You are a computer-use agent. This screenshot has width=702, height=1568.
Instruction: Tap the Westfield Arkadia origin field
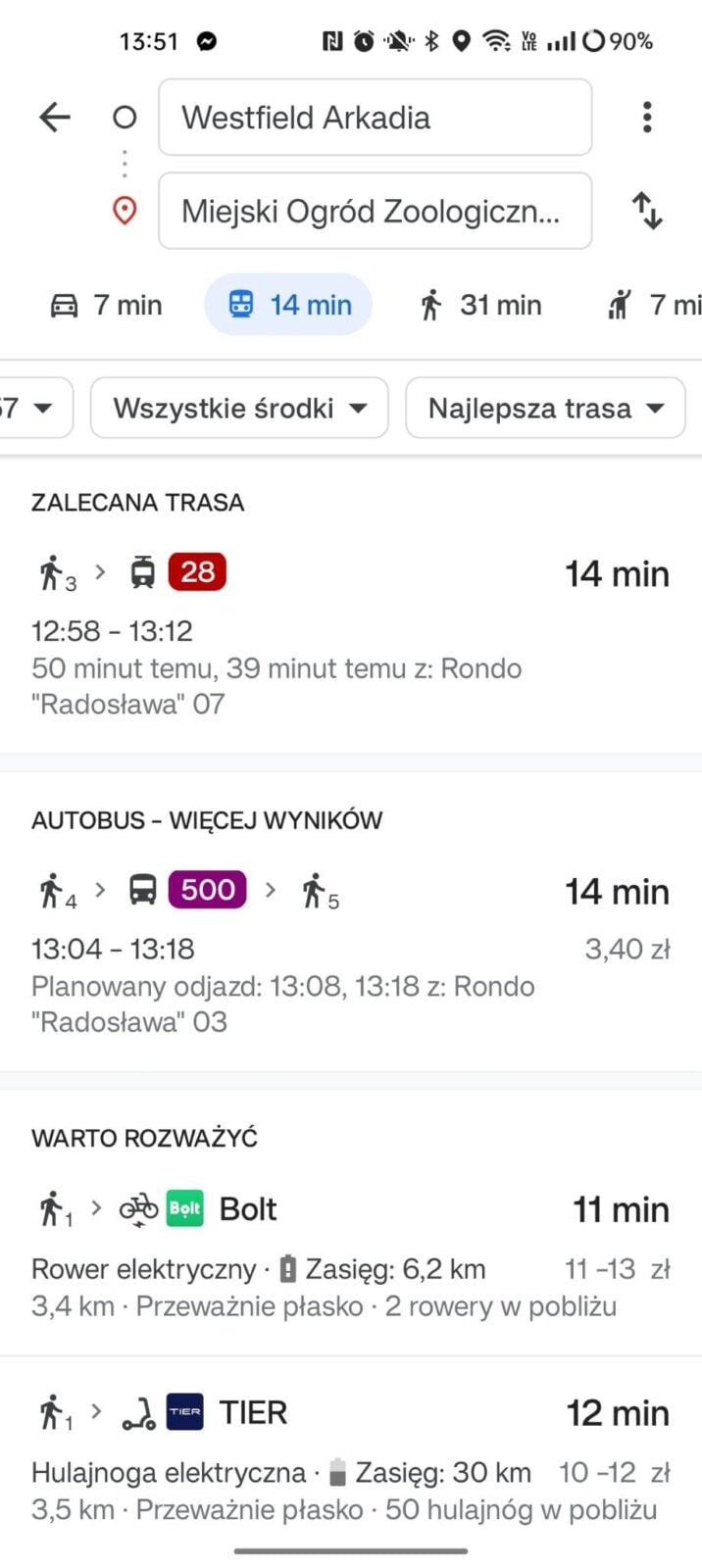click(375, 117)
